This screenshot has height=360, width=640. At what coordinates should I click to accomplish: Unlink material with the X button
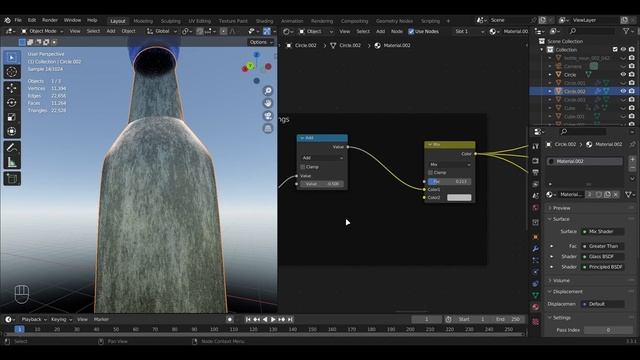tap(616, 195)
